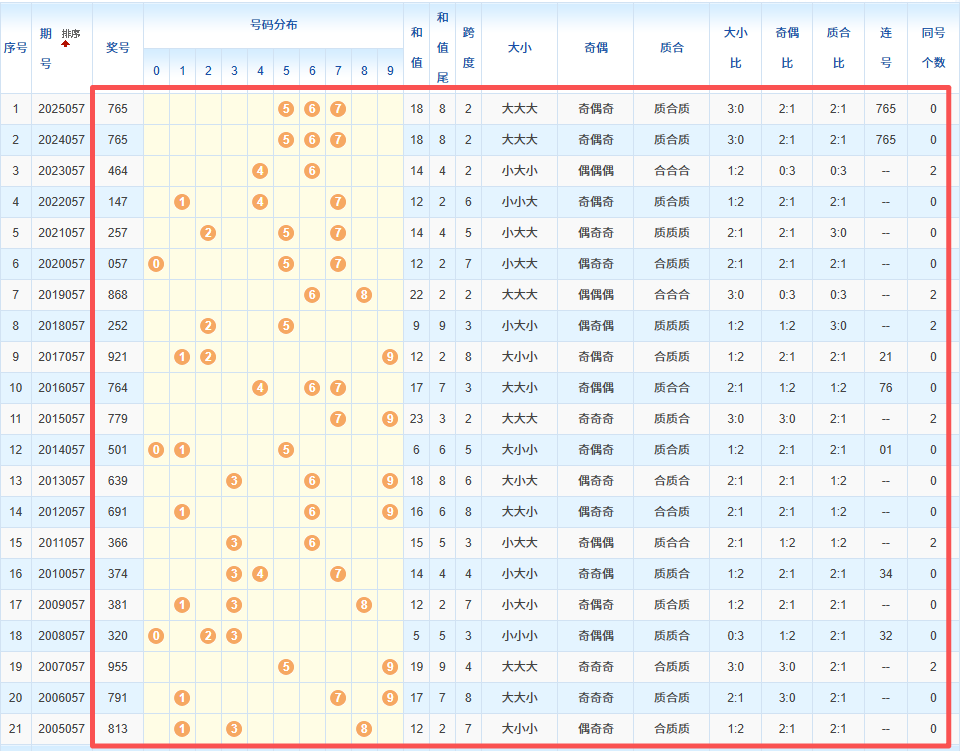Click the digit 9 column header
This screenshot has width=960, height=751.
click(x=390, y=71)
